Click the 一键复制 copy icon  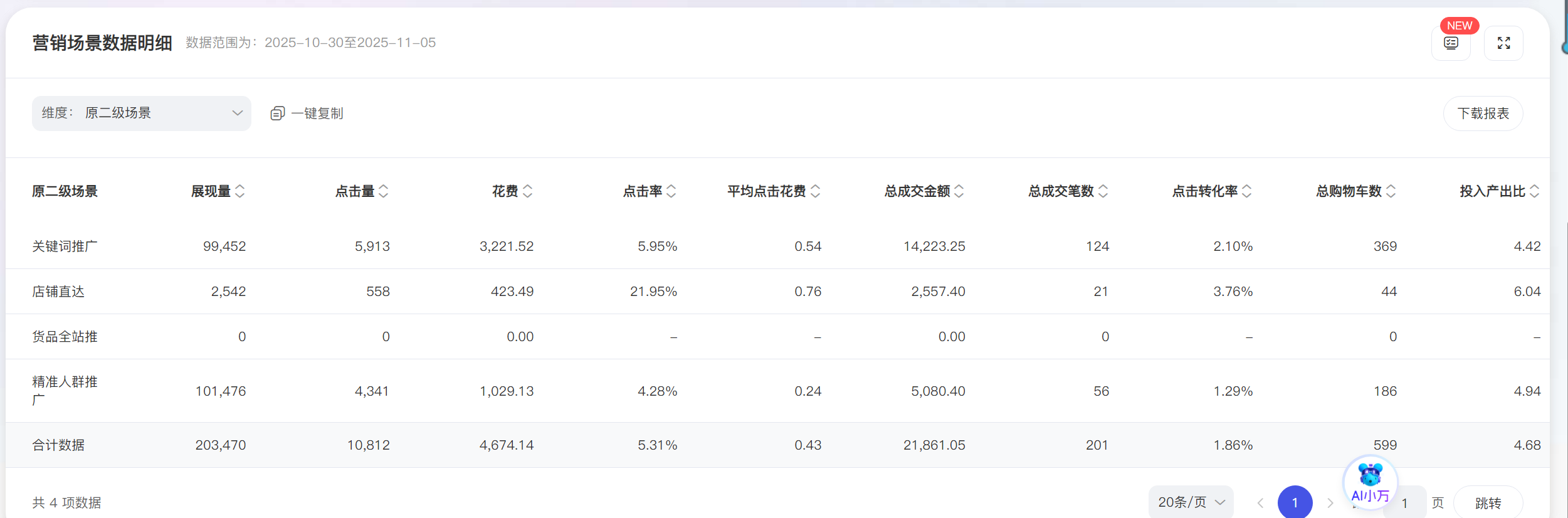tap(278, 114)
